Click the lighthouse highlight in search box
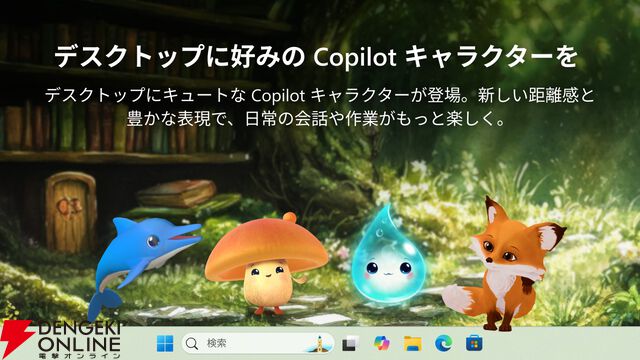640x360 pixels. [319, 344]
